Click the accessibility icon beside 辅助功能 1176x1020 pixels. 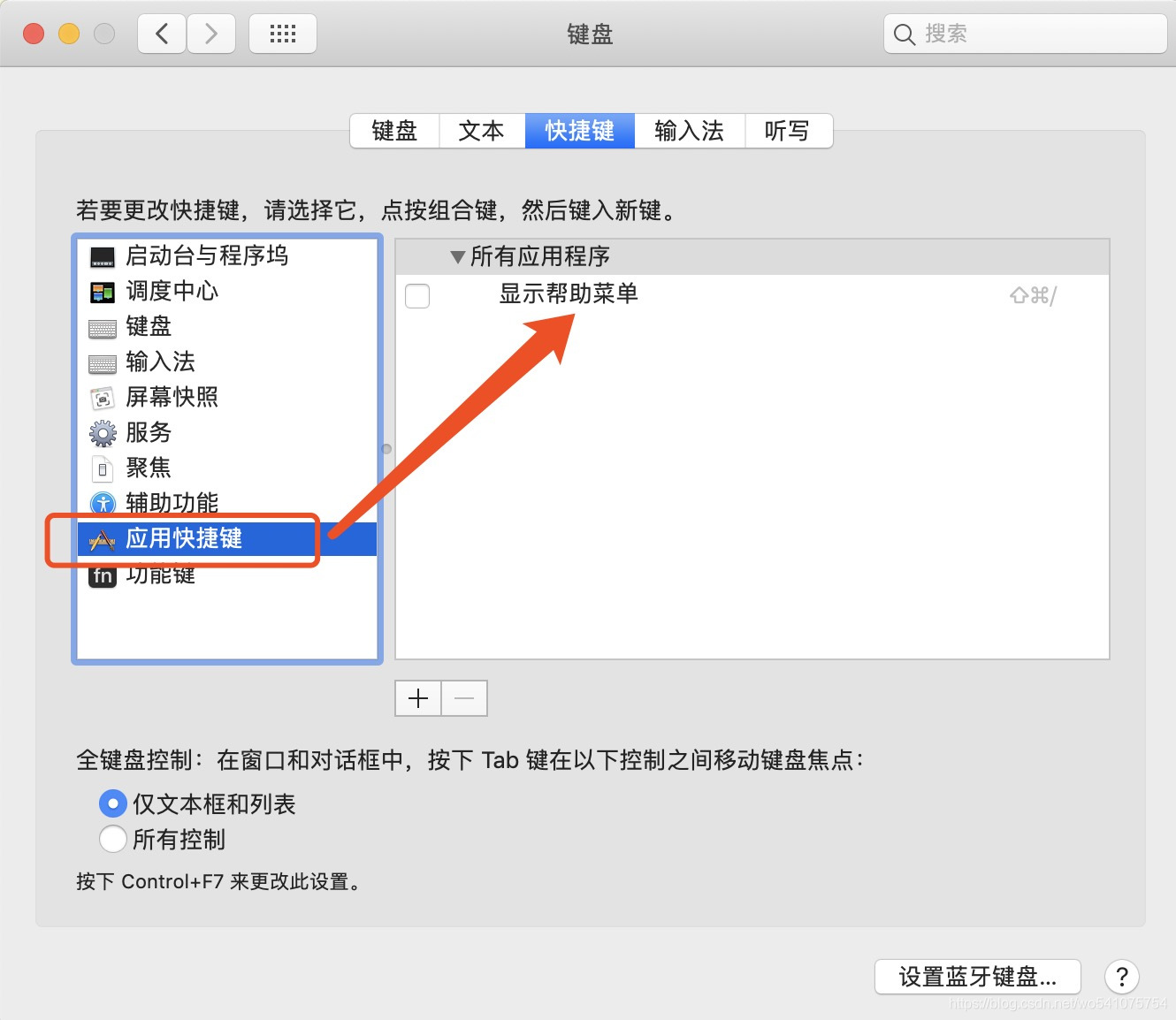click(x=103, y=504)
